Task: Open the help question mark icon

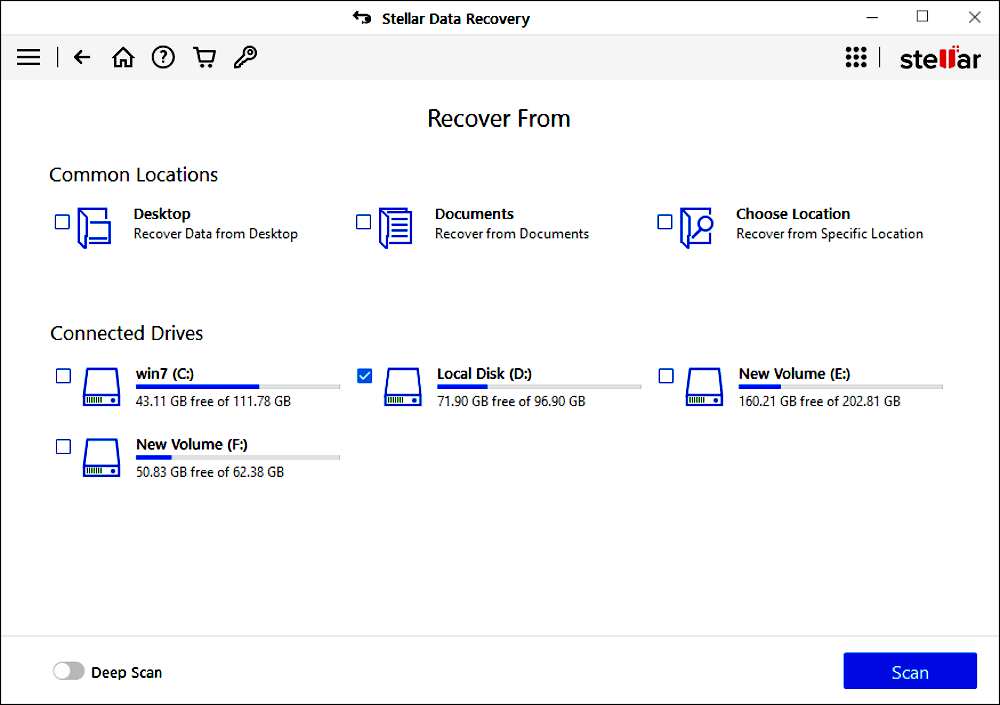Action: [163, 58]
